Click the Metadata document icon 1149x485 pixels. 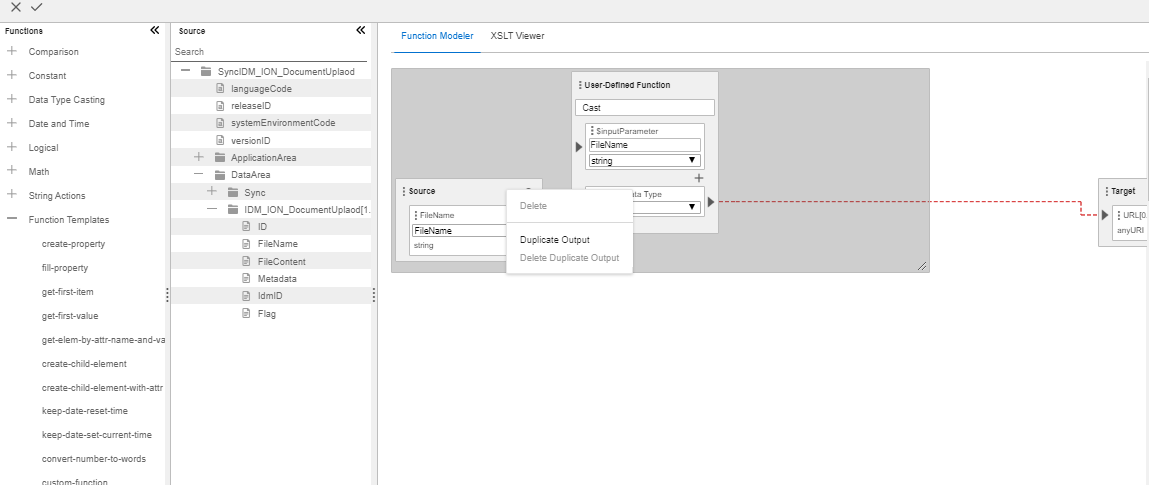click(x=246, y=278)
